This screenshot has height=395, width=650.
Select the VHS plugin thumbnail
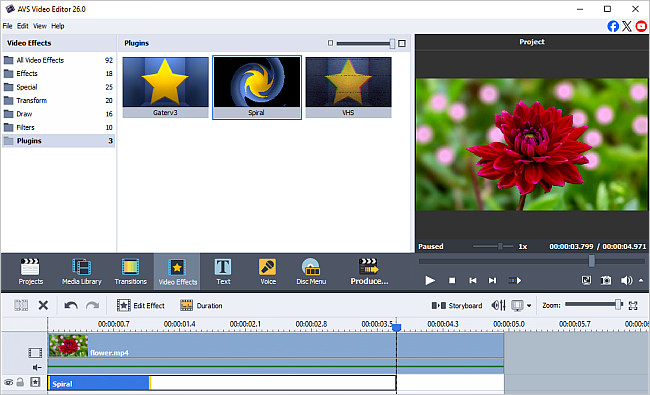(x=348, y=87)
